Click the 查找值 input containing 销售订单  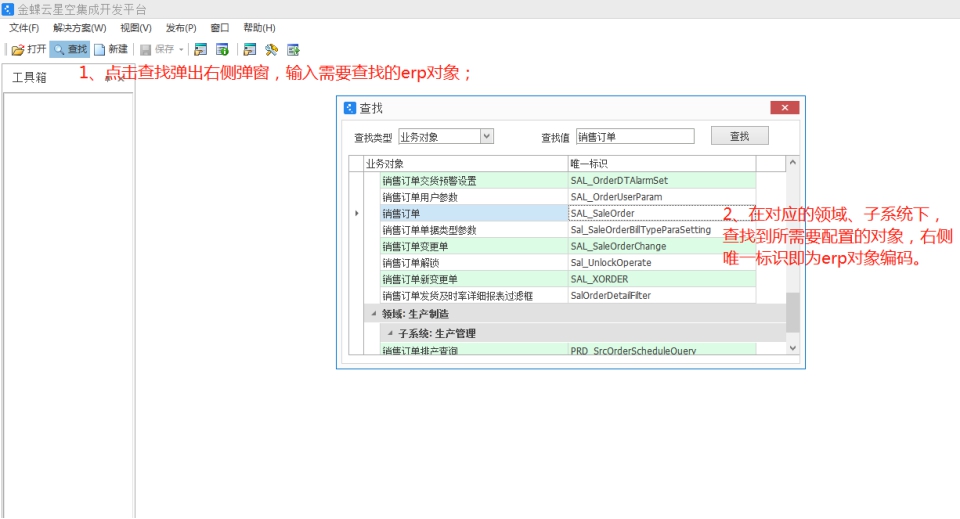635,136
